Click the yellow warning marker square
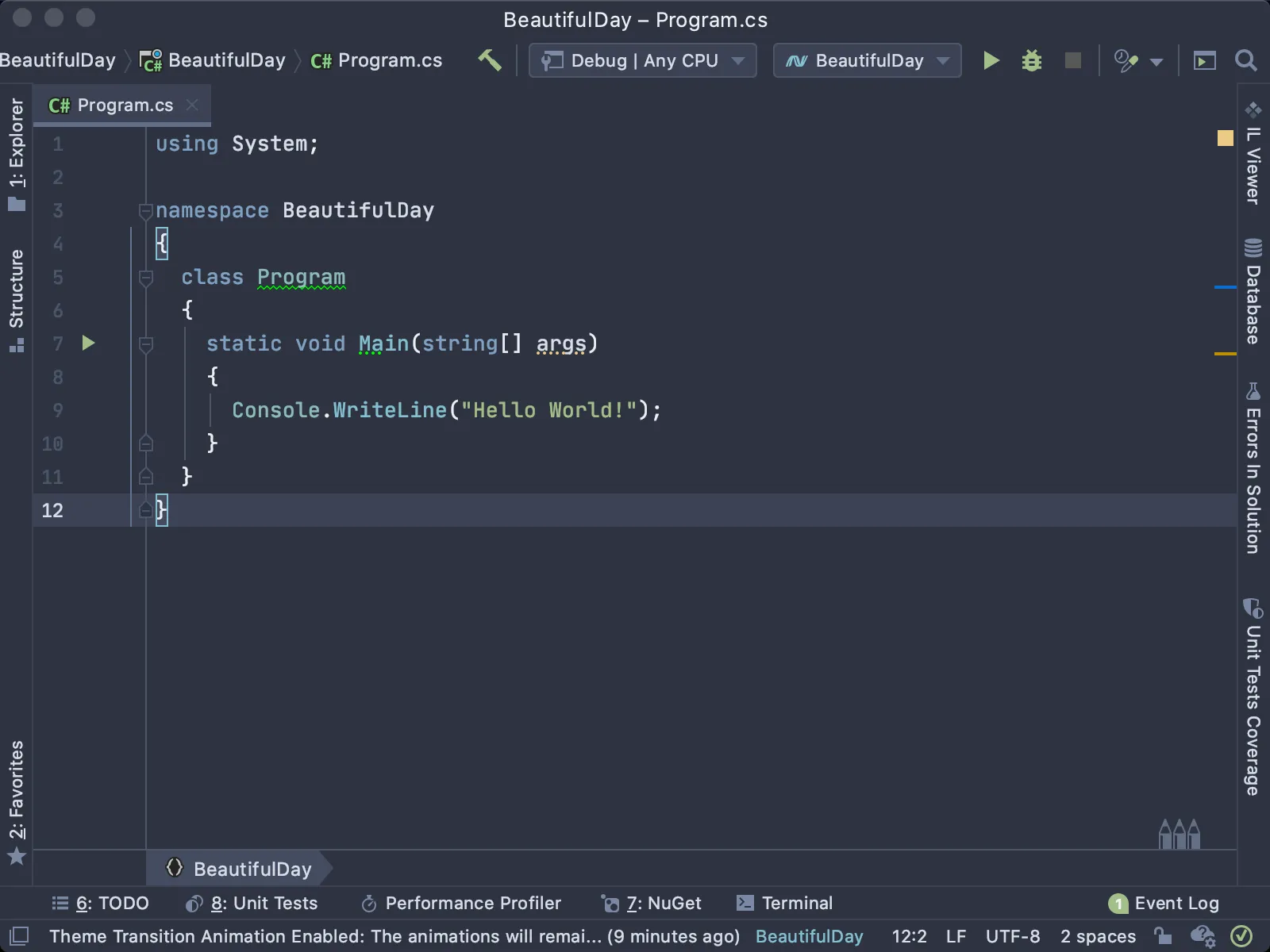Screen dimensions: 1270x952 click(1226, 138)
